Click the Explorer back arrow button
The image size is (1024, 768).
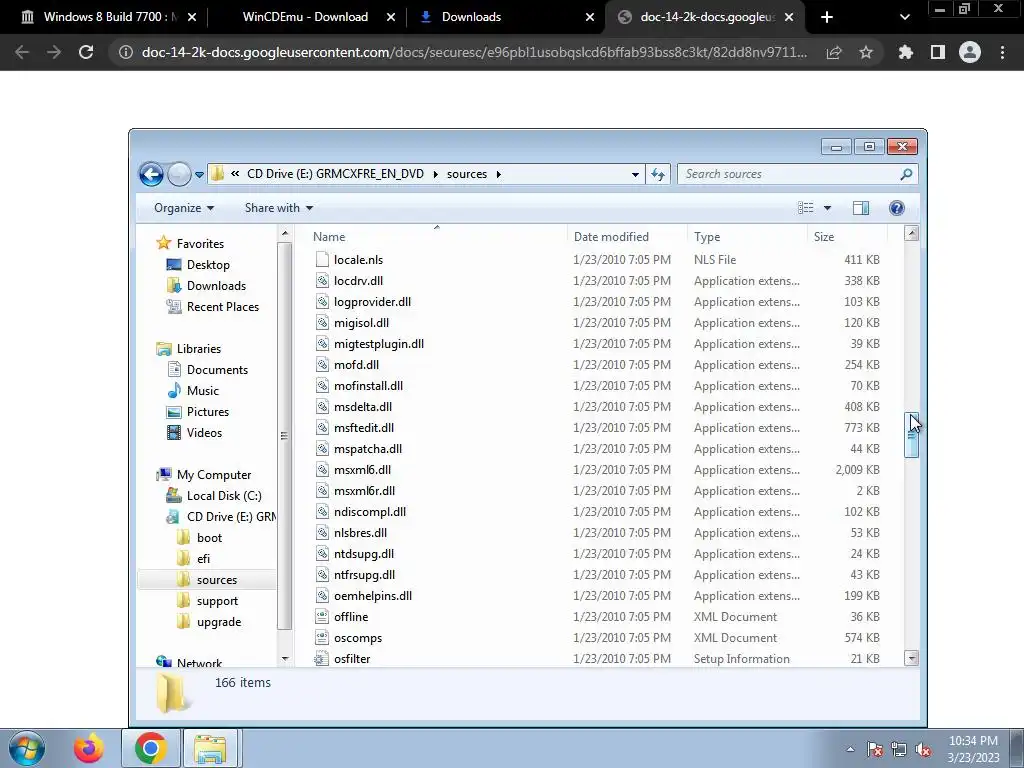point(151,174)
